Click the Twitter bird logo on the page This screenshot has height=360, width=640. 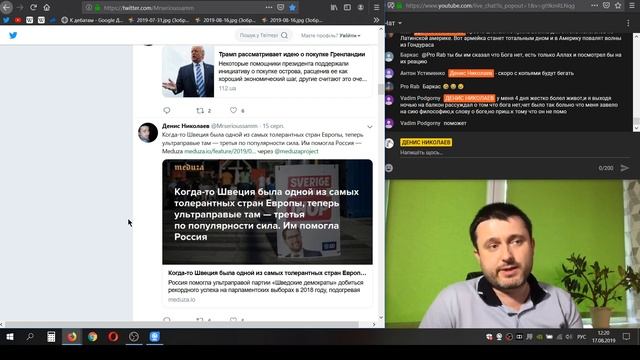pos(13,36)
